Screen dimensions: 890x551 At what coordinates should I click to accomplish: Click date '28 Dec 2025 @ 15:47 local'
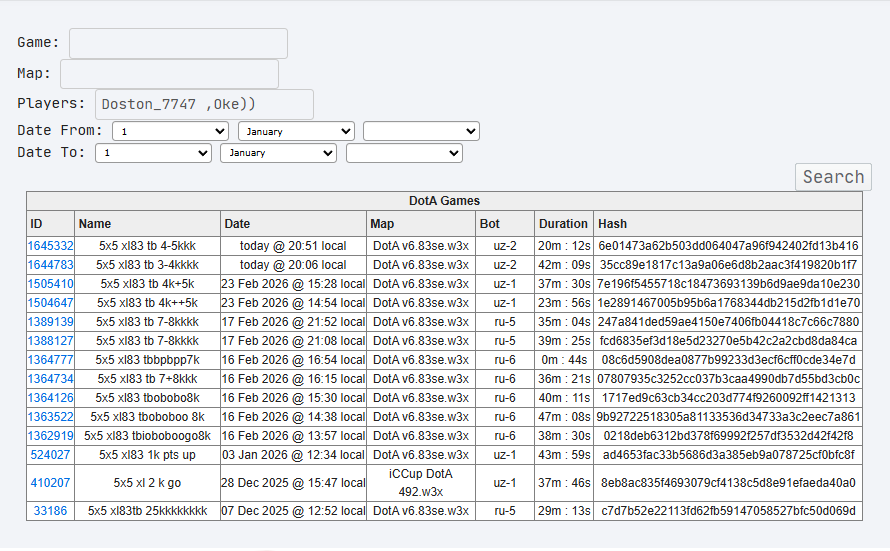(x=293, y=483)
